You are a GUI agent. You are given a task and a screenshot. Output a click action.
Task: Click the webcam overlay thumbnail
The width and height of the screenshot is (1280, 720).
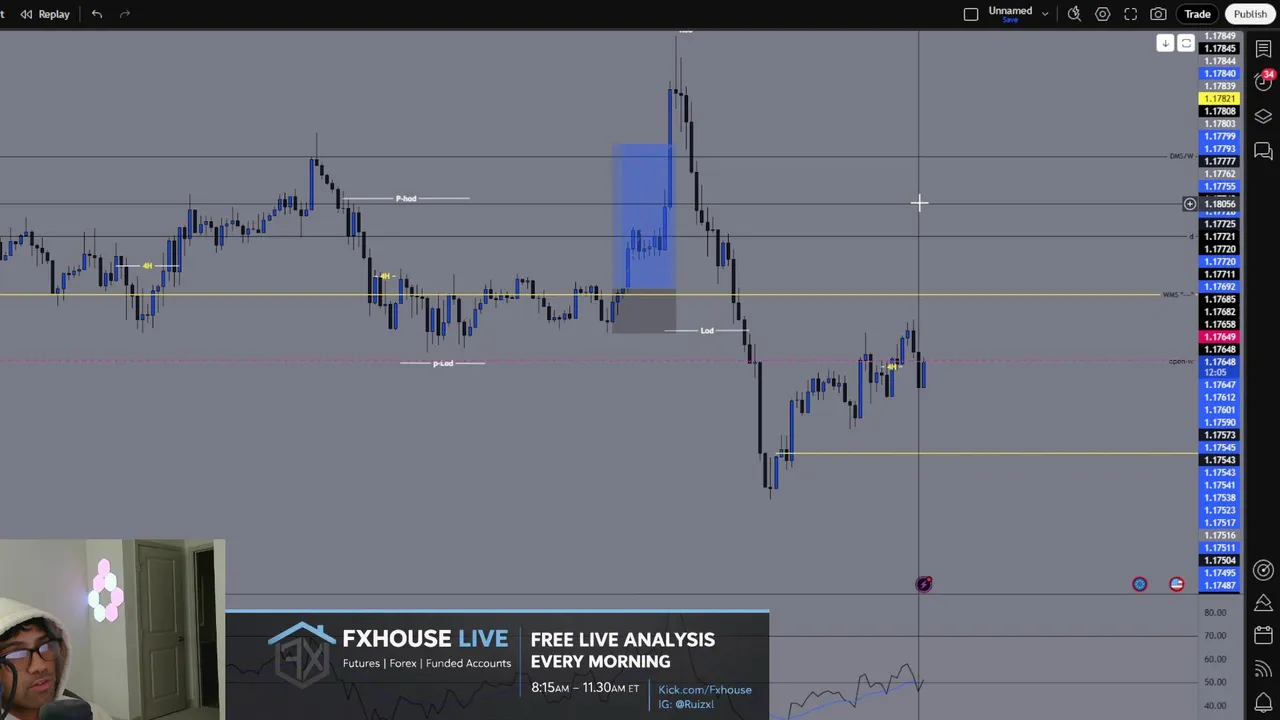tap(112, 630)
